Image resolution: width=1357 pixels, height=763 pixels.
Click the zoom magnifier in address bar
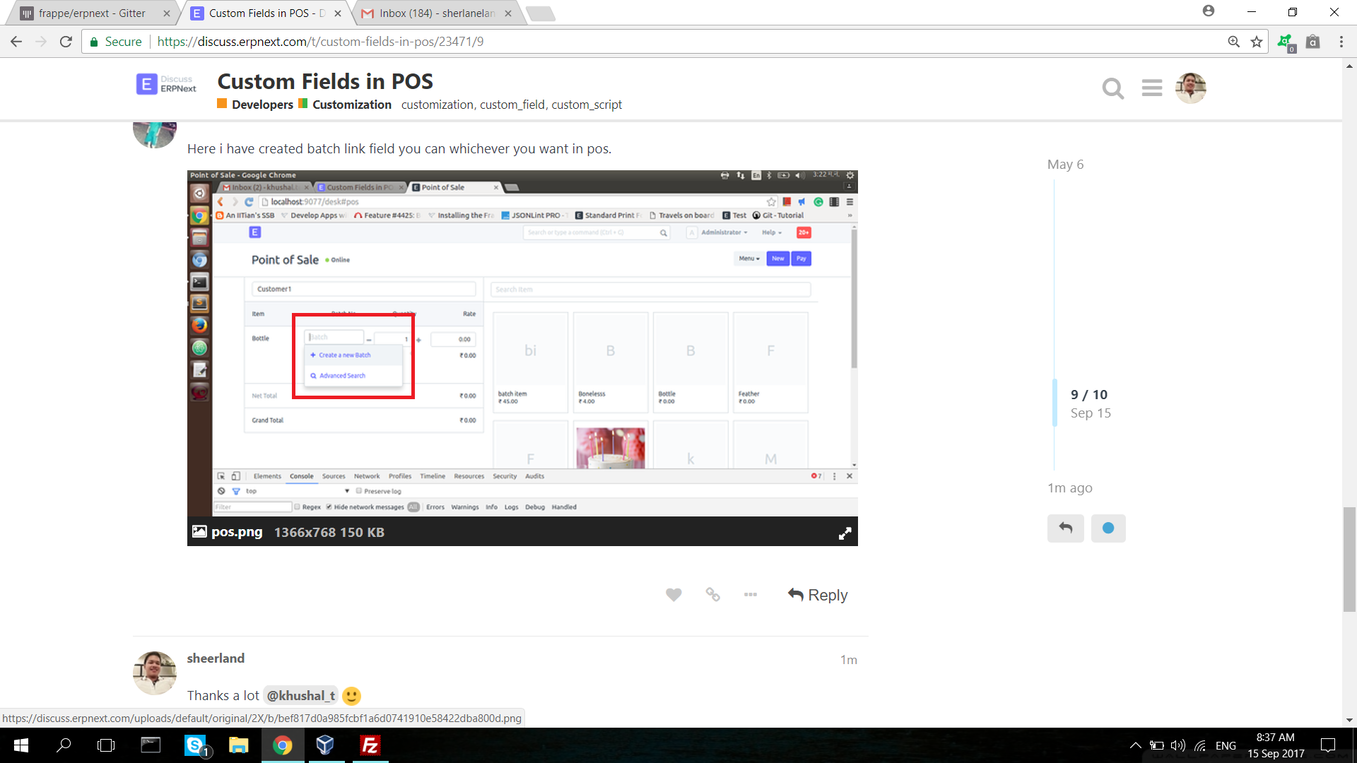tap(1234, 42)
